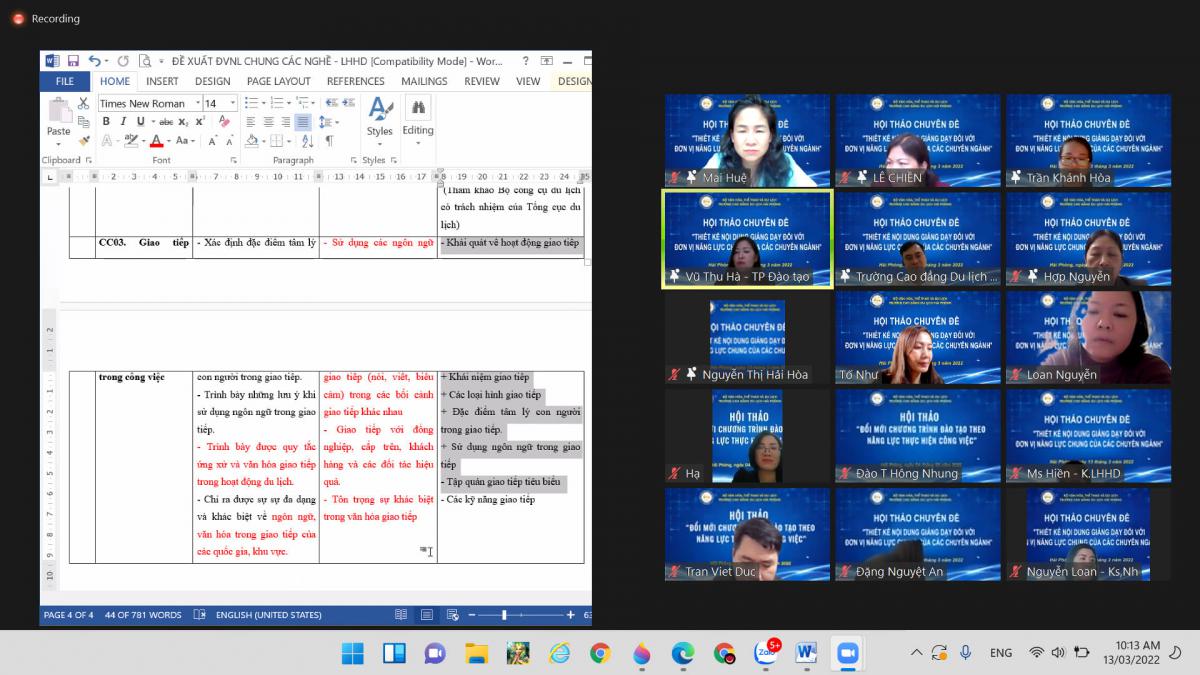Switch to the PAGE LAYOUT tab
1200x675 pixels.
coord(278,81)
